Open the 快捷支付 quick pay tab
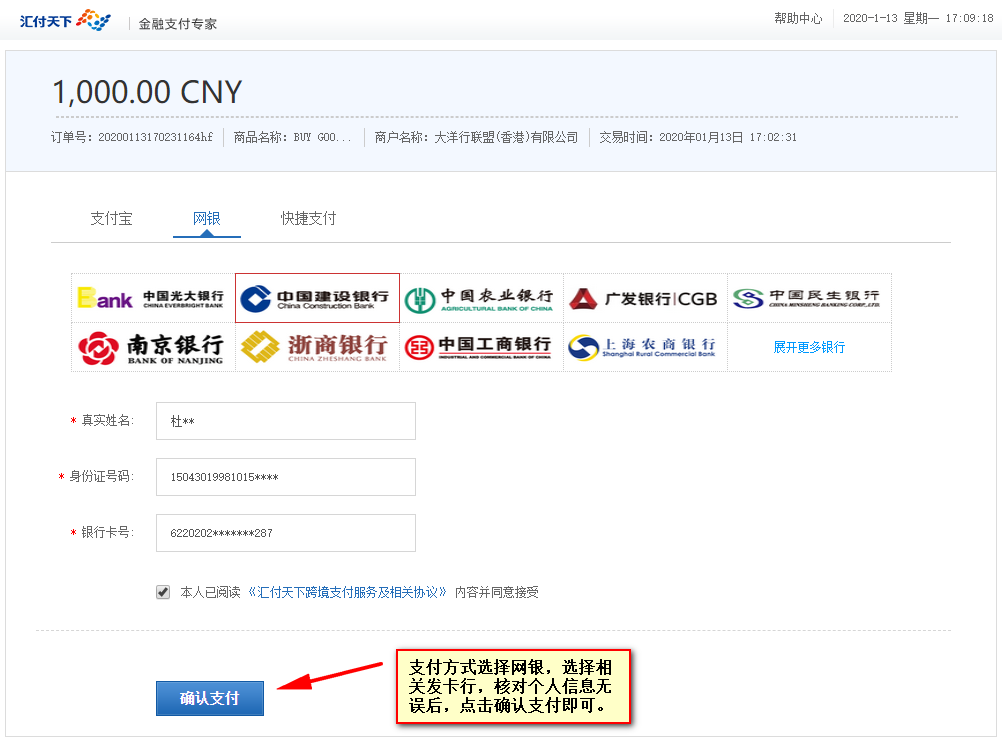This screenshot has height=743, width=1002. pos(308,218)
